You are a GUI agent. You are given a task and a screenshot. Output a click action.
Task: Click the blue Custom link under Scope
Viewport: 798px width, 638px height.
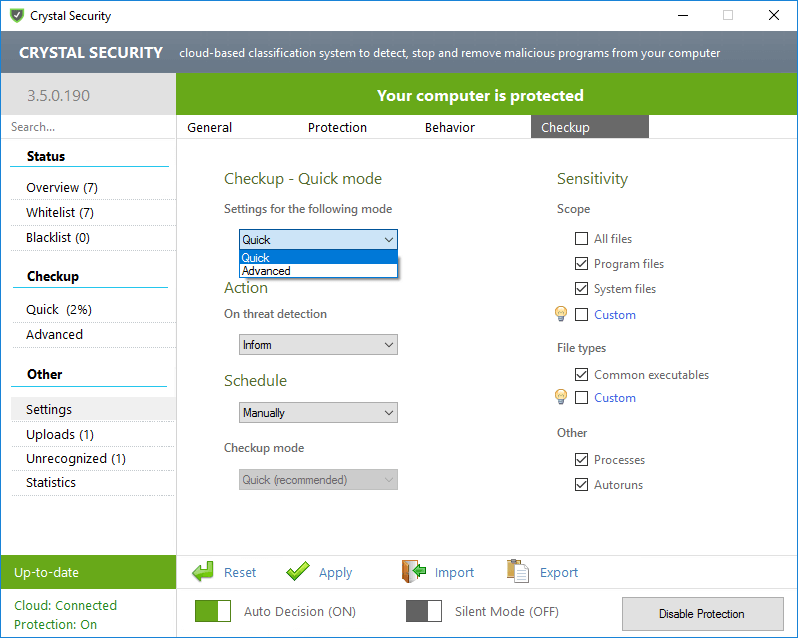(x=615, y=314)
